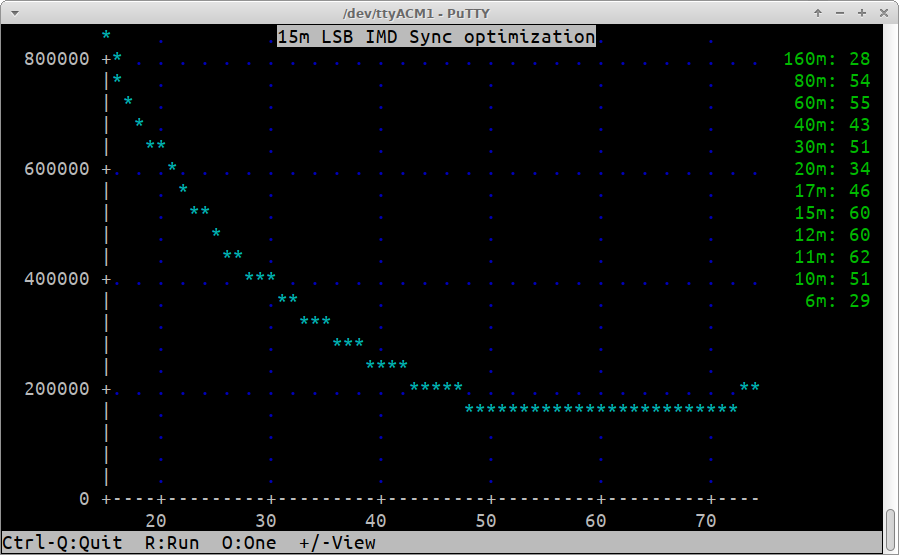899x555 pixels.
Task: Select the 80m: 54 band entry
Action: point(832,81)
